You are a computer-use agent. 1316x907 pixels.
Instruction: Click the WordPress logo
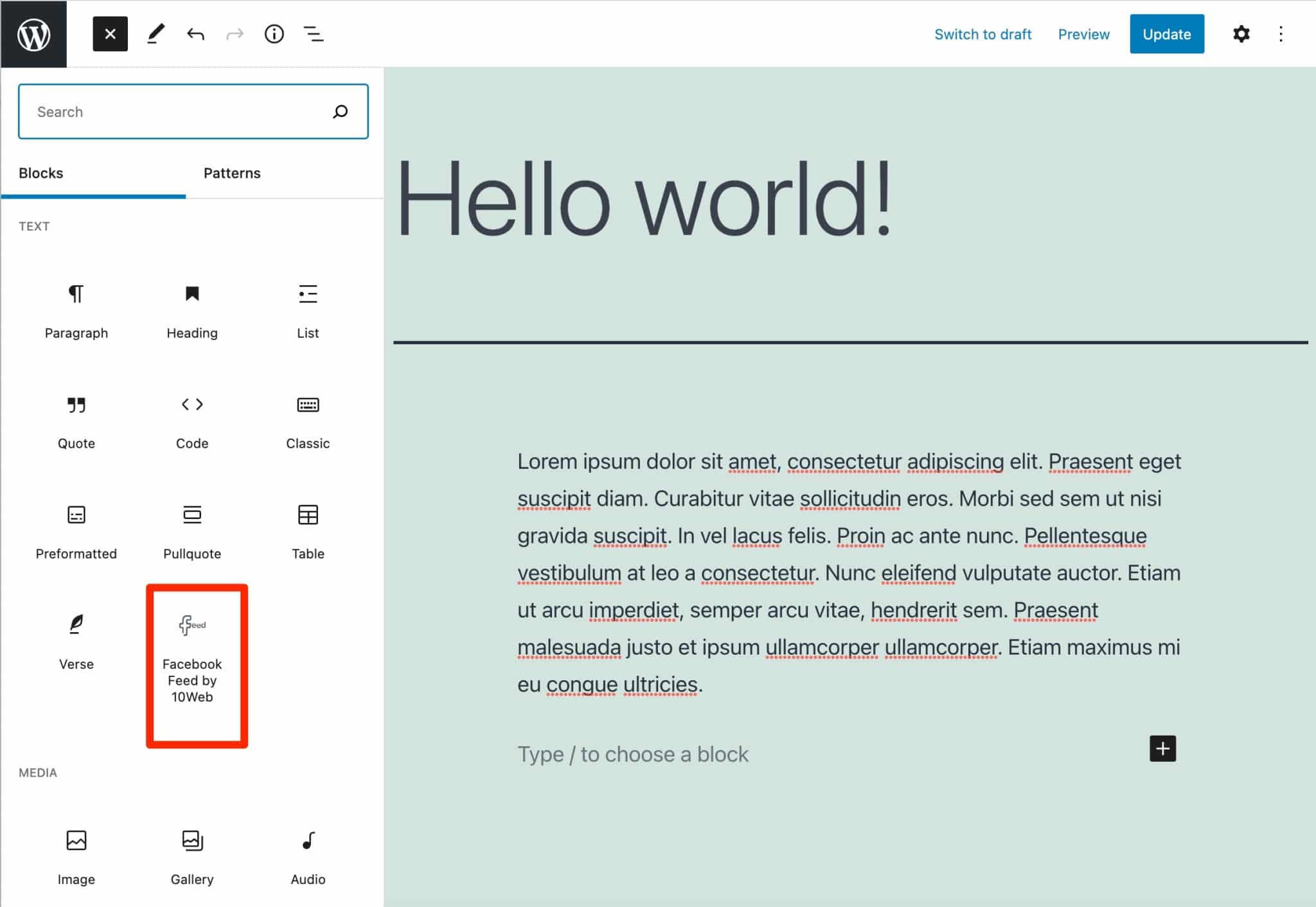click(x=34, y=34)
